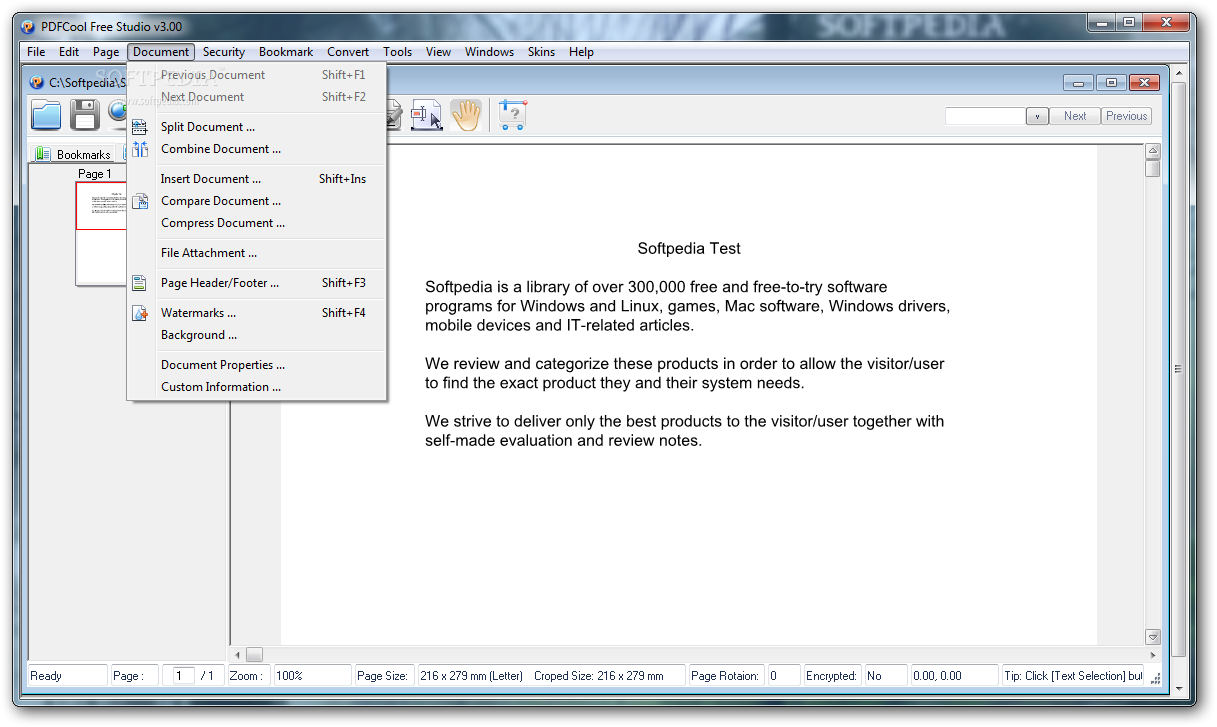
Task: Select Compare Document menu entry
Action: [257, 201]
